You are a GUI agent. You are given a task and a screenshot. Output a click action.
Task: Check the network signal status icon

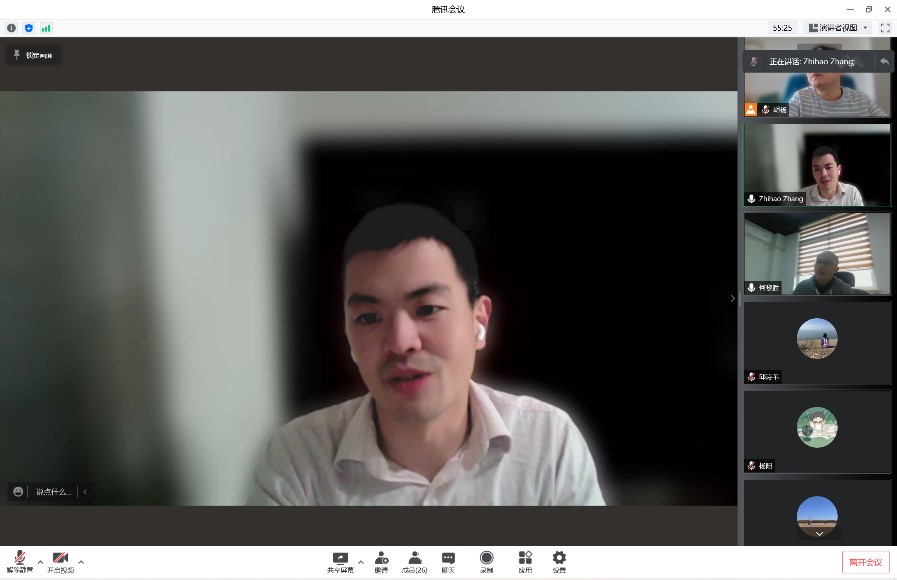46,28
